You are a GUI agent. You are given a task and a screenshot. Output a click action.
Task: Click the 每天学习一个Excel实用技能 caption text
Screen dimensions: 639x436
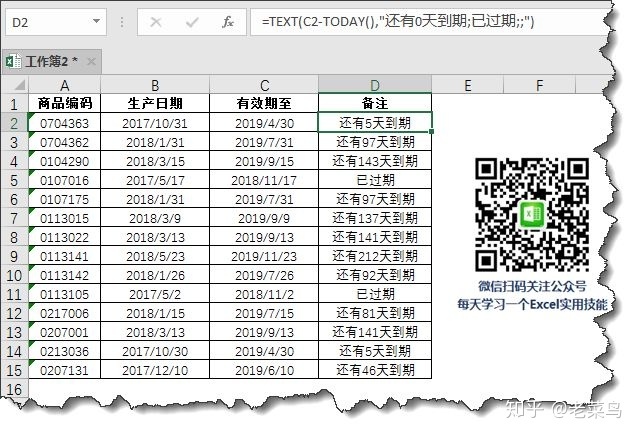(532, 304)
